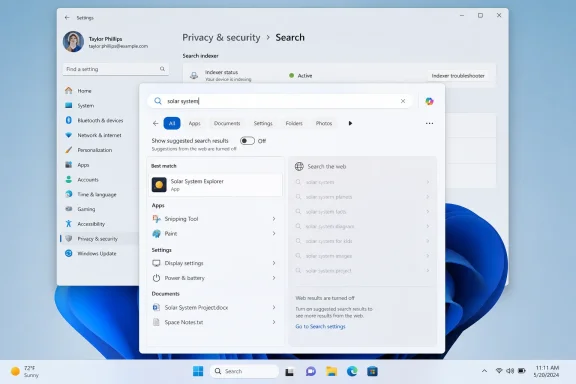Expand Solar System Project.docx chevron
Image resolution: width=576 pixels, height=384 pixels.
click(x=274, y=308)
